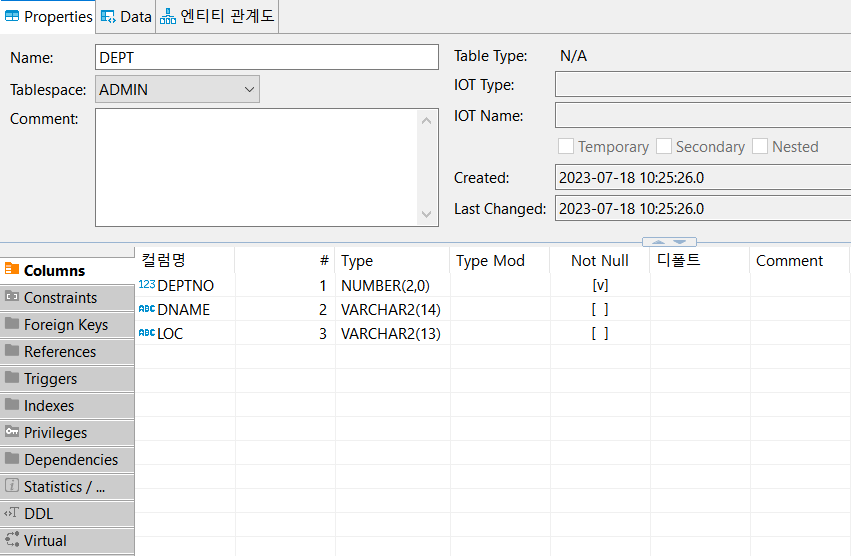Click the Comment box scroll down arrow
Screen dimensions: 851x556
(427, 214)
